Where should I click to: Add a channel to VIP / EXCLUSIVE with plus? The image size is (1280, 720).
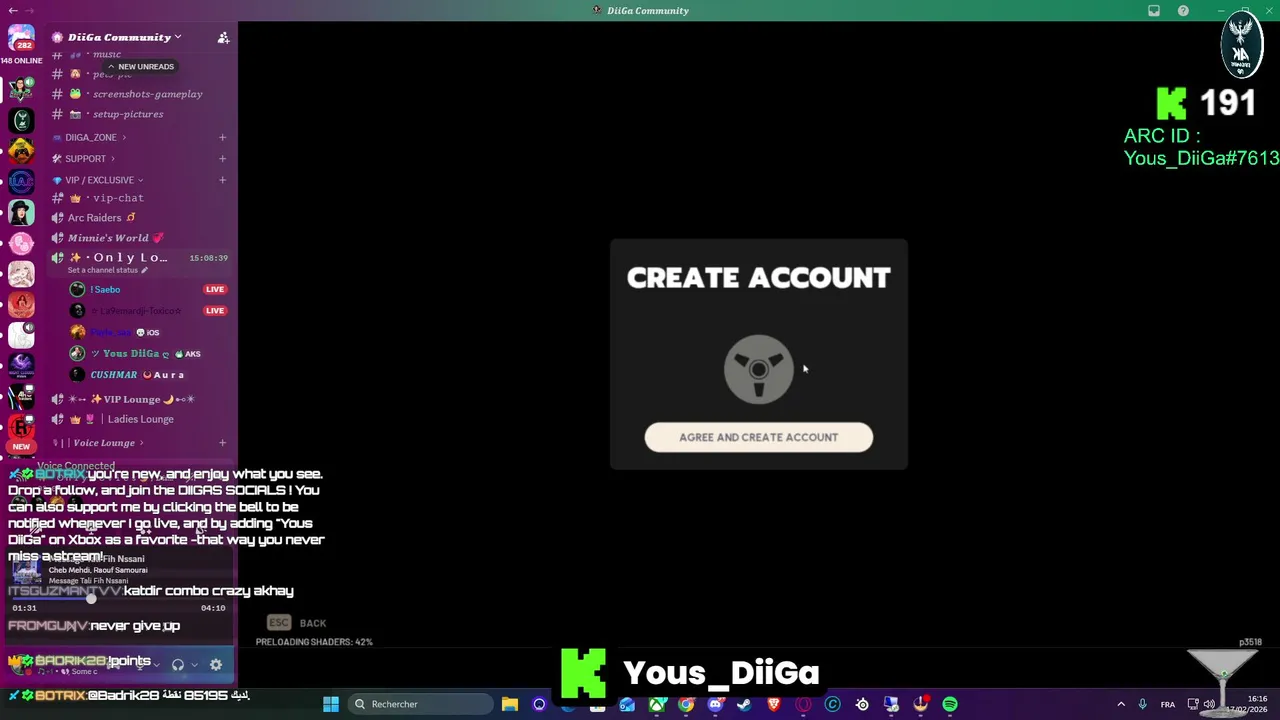click(222, 180)
